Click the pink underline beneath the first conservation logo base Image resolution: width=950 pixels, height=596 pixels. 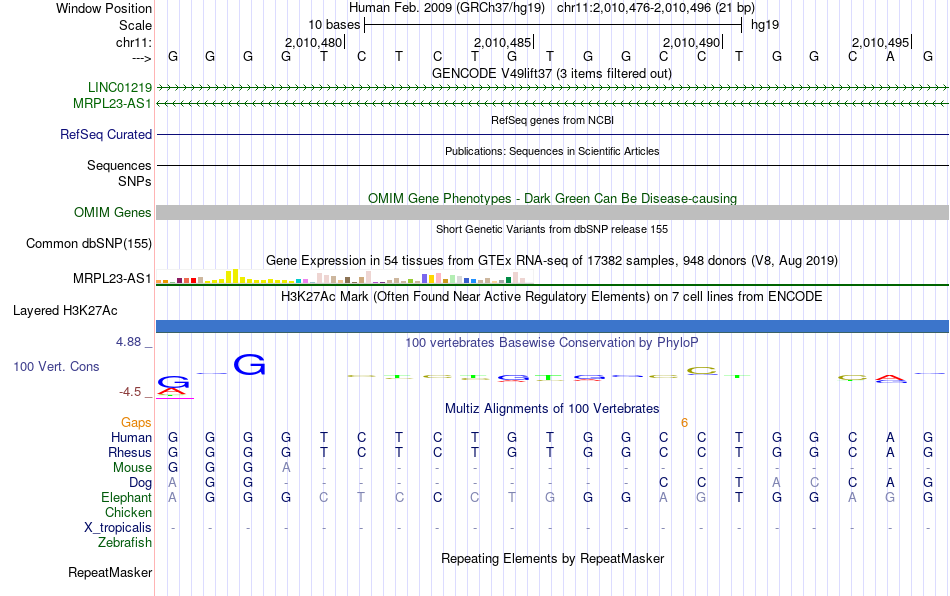click(175, 399)
